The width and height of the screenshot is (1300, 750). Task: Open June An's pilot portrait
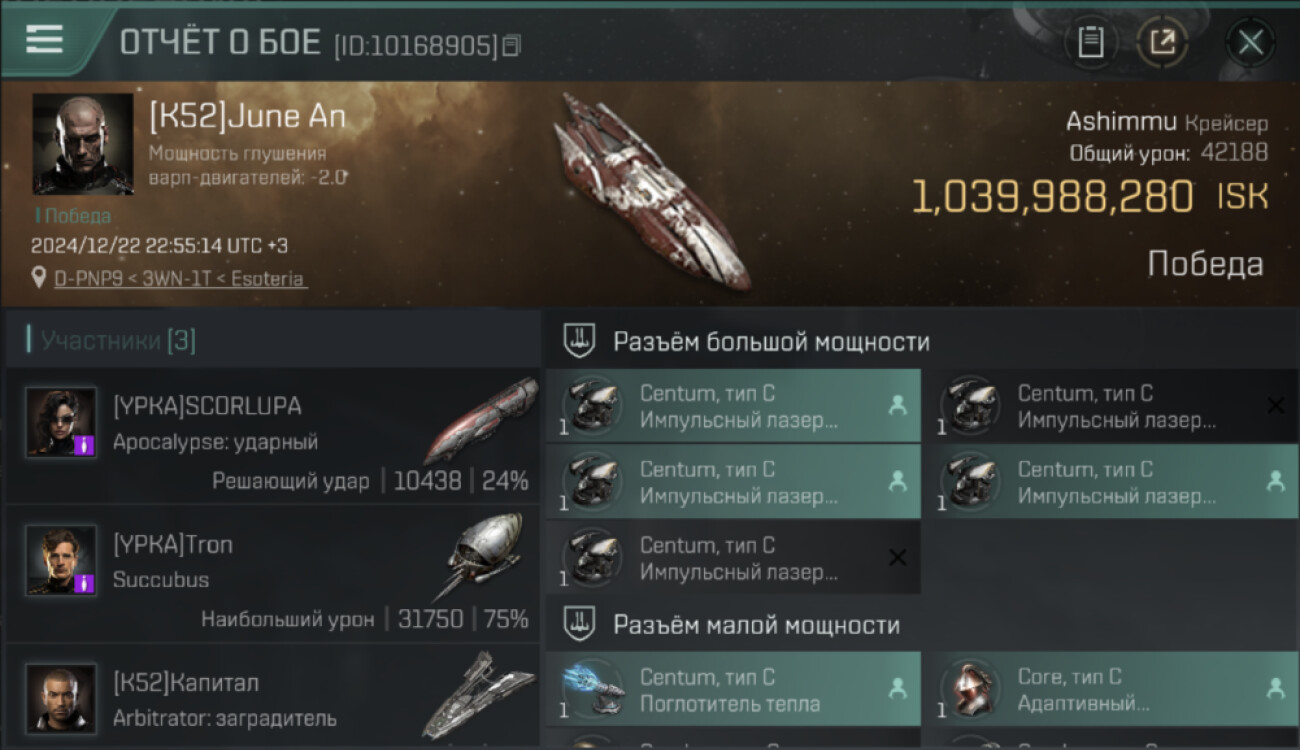[83, 144]
